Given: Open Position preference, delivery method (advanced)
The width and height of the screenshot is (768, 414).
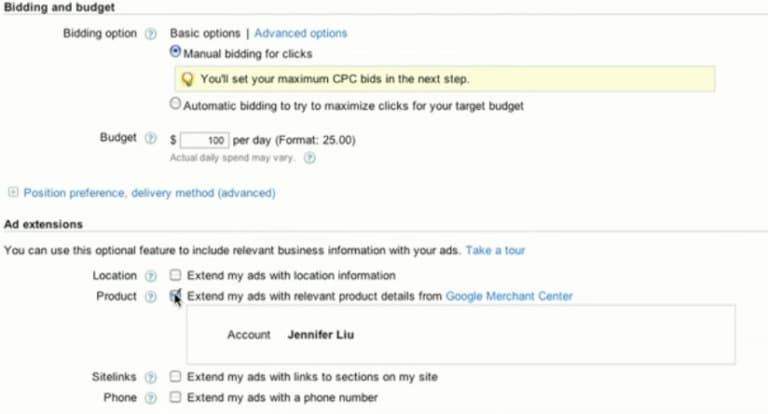Looking at the screenshot, I should (x=149, y=193).
